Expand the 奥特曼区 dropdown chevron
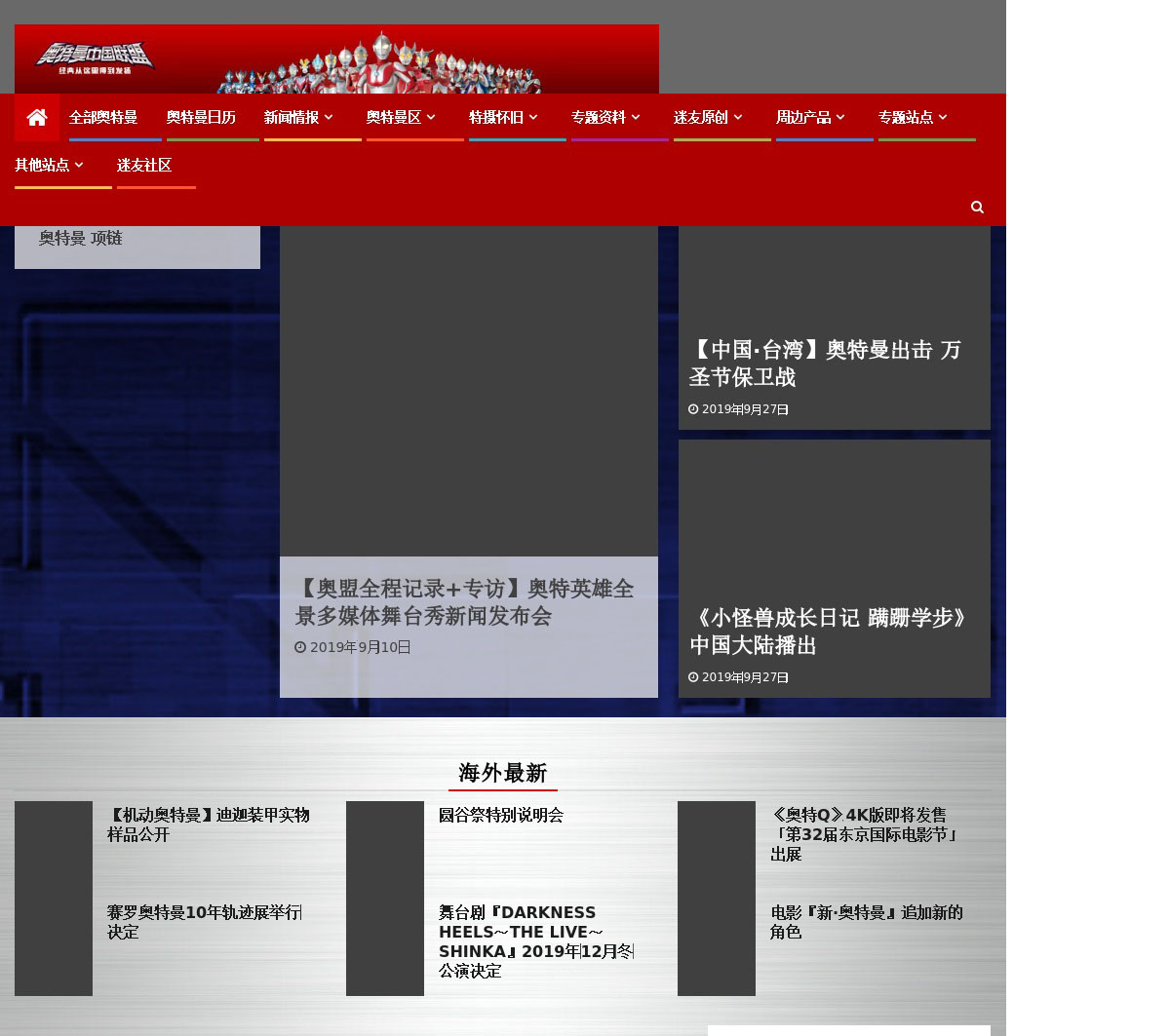 tap(431, 117)
